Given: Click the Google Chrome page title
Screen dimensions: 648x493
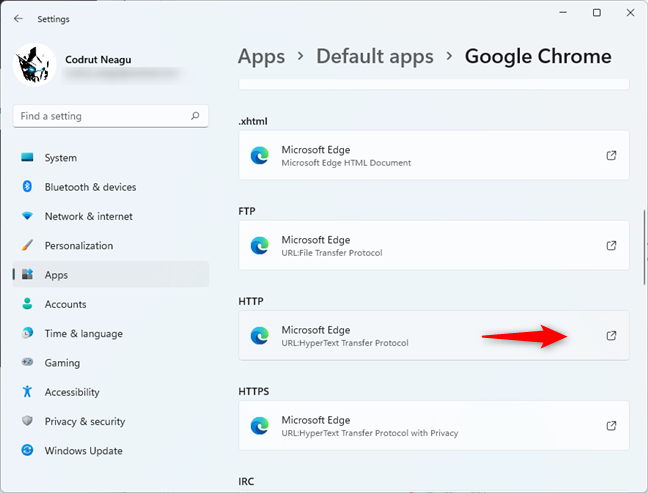Looking at the screenshot, I should 538,56.
